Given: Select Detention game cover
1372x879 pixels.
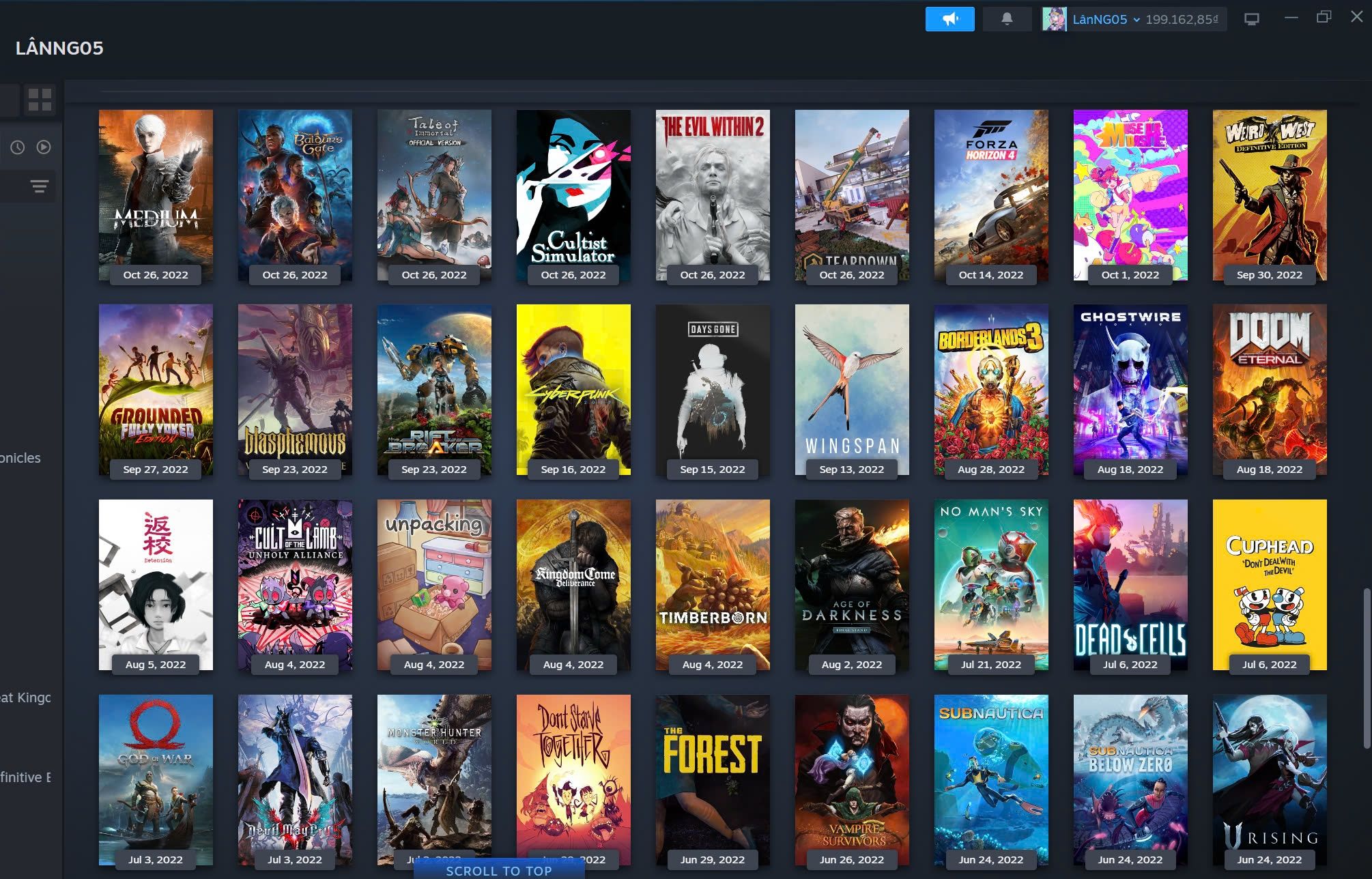Looking at the screenshot, I should 156,585.
